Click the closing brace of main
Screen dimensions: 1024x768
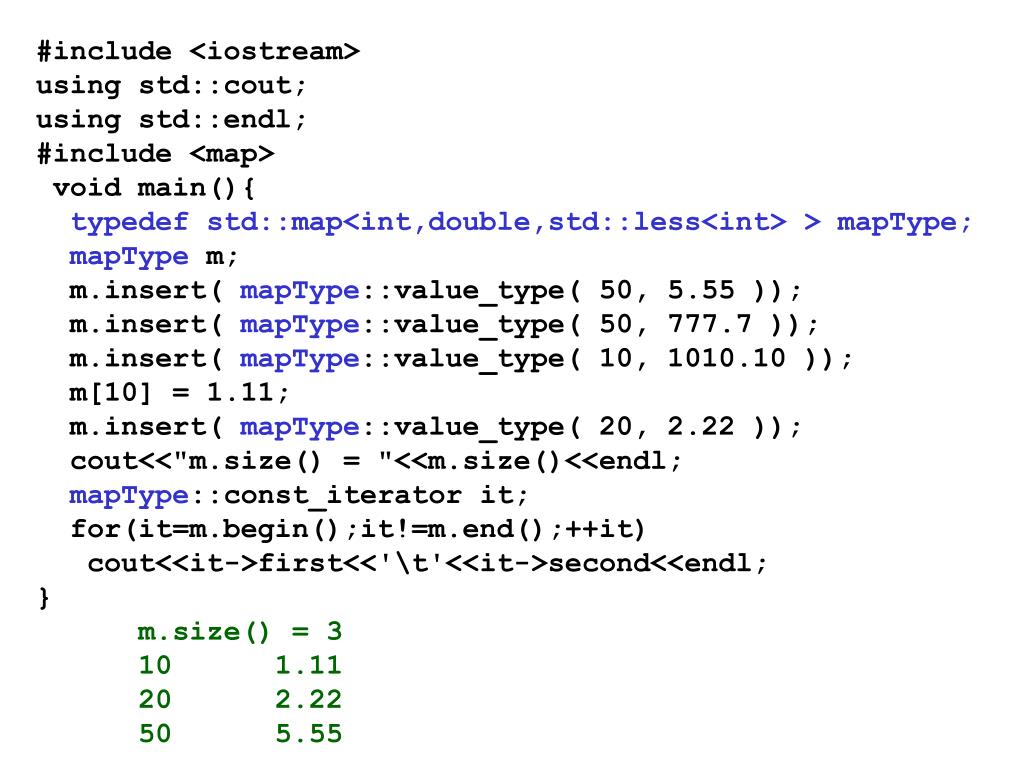44,598
